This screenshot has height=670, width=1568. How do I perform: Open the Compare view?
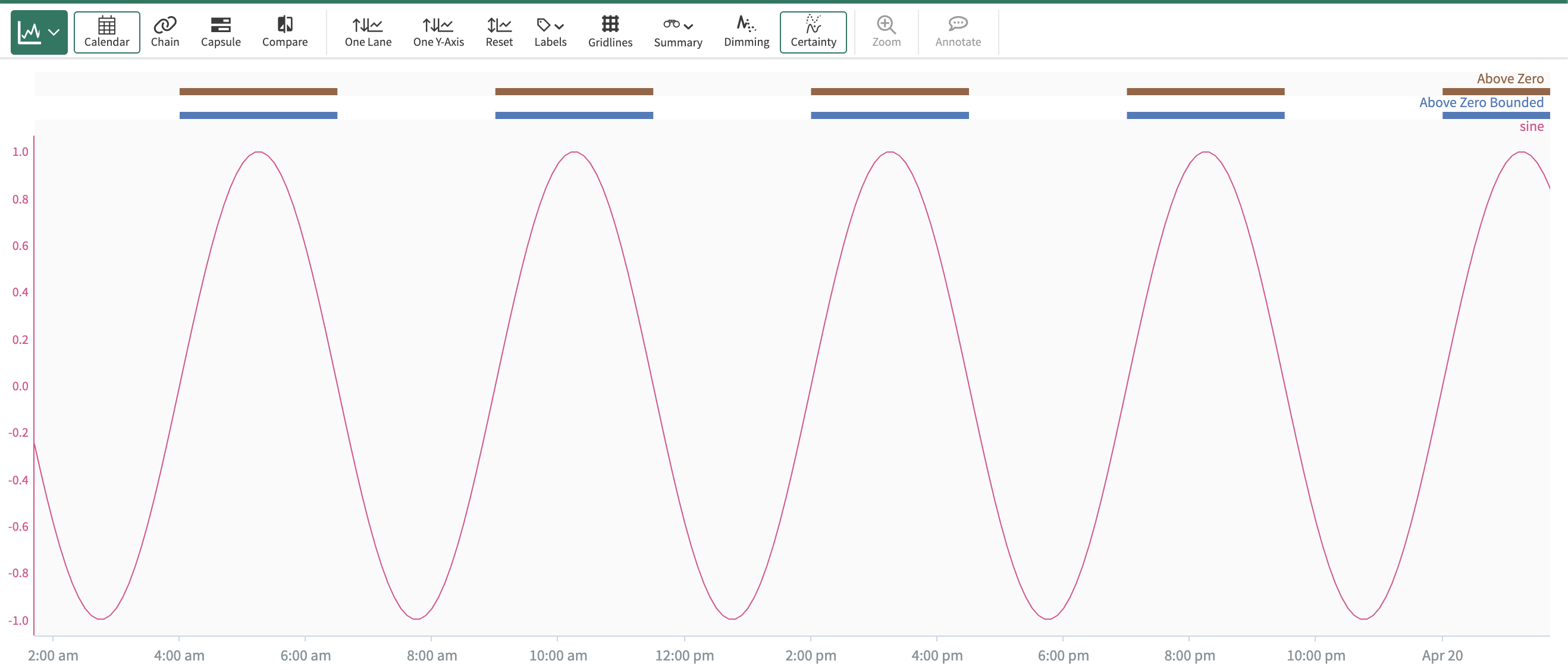coord(285,32)
